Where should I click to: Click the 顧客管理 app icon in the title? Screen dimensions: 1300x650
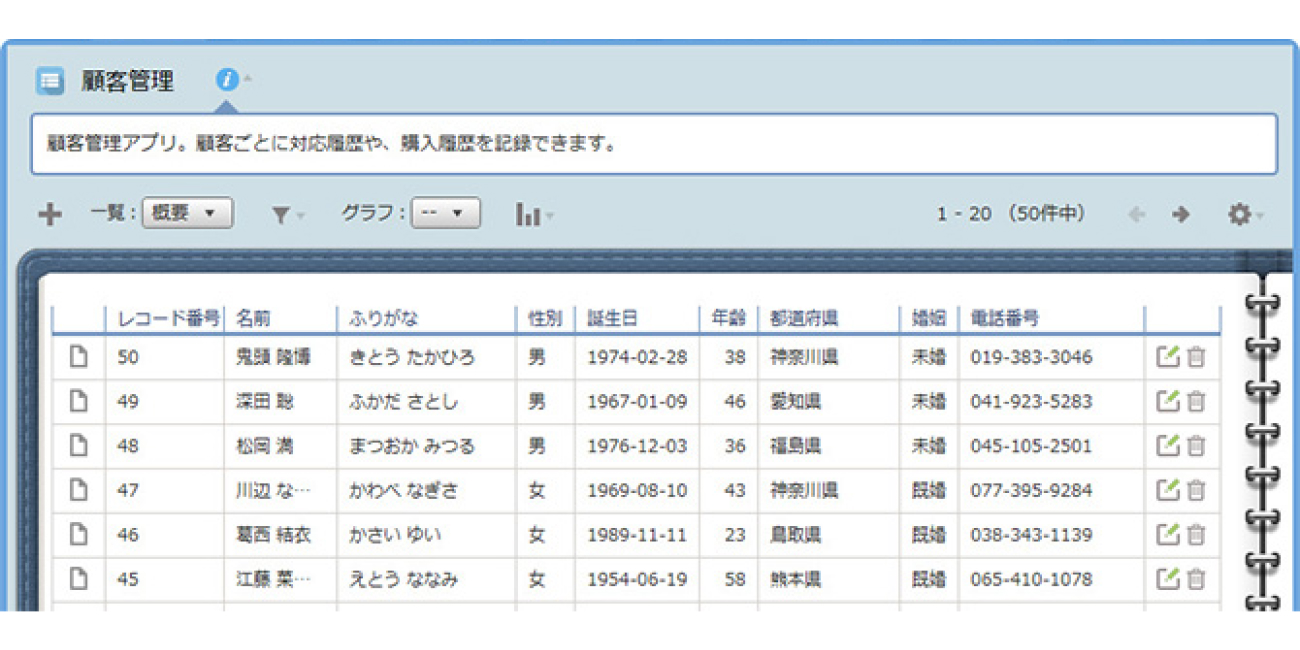(50, 81)
